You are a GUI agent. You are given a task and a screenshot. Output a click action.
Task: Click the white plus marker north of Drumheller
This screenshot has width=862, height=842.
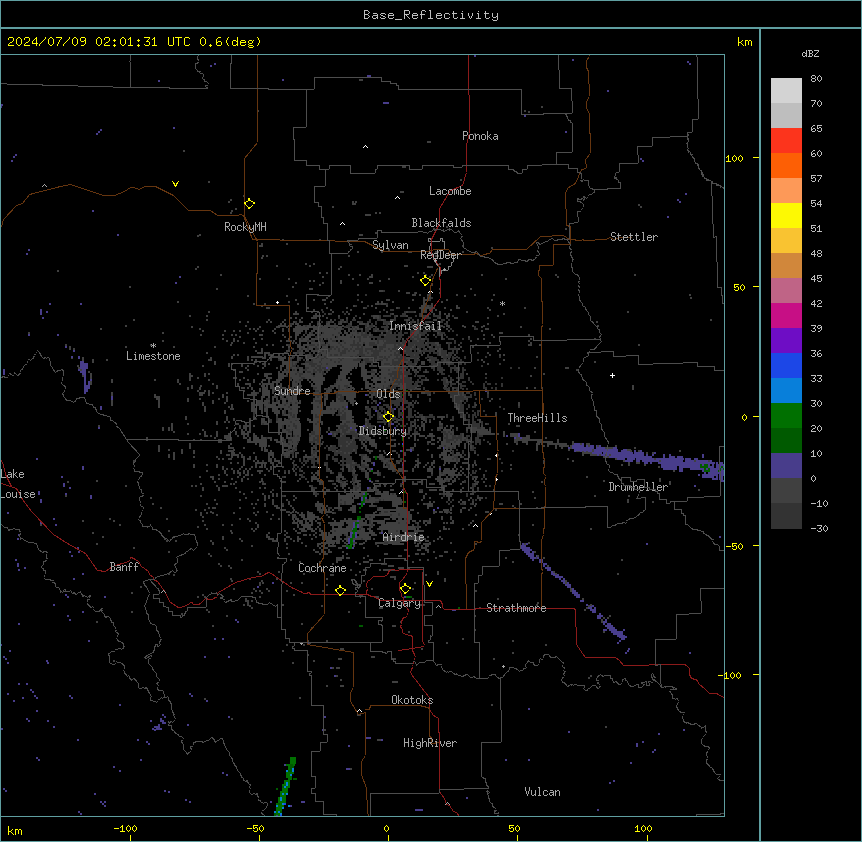pyautogui.click(x=612, y=375)
